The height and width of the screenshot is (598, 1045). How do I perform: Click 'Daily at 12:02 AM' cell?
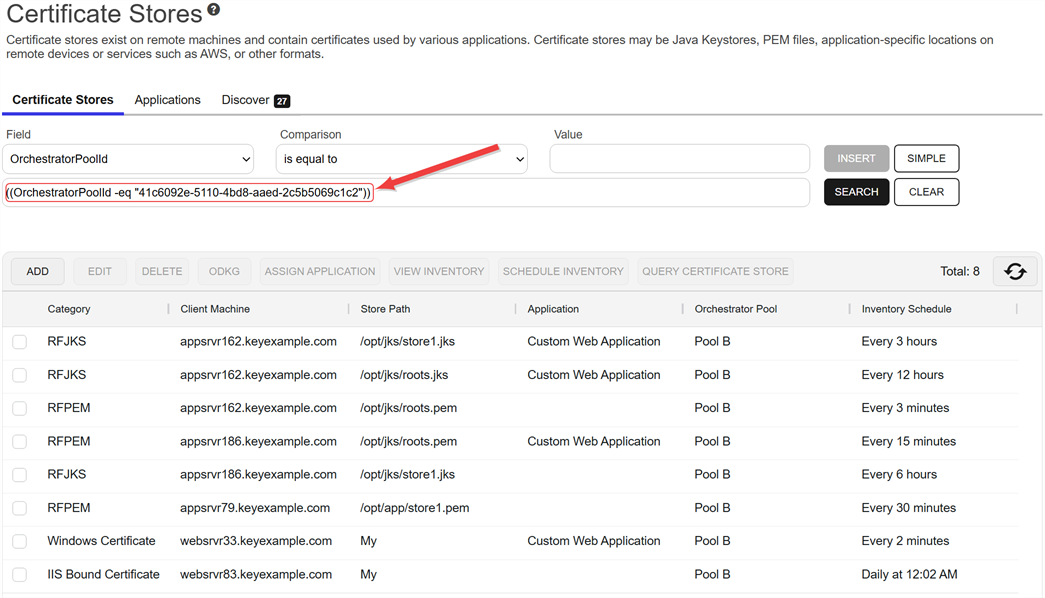pyautogui.click(x=909, y=575)
